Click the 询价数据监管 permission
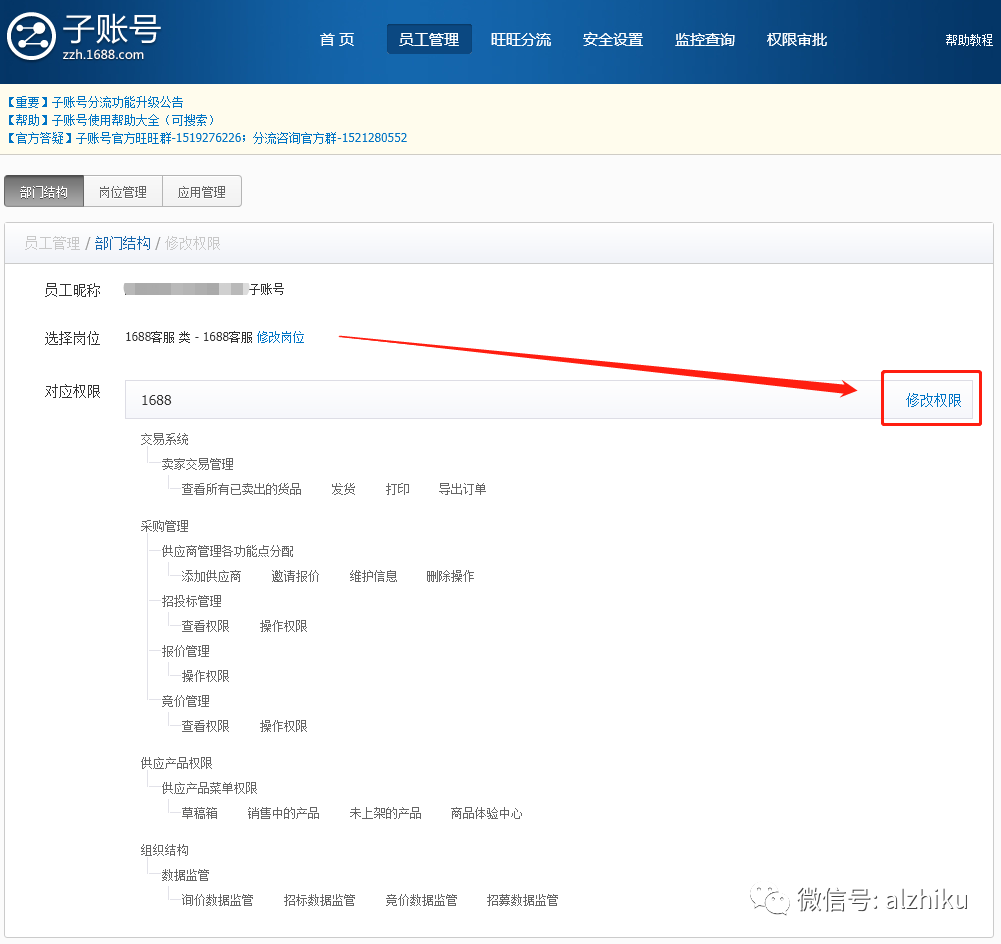 218,900
